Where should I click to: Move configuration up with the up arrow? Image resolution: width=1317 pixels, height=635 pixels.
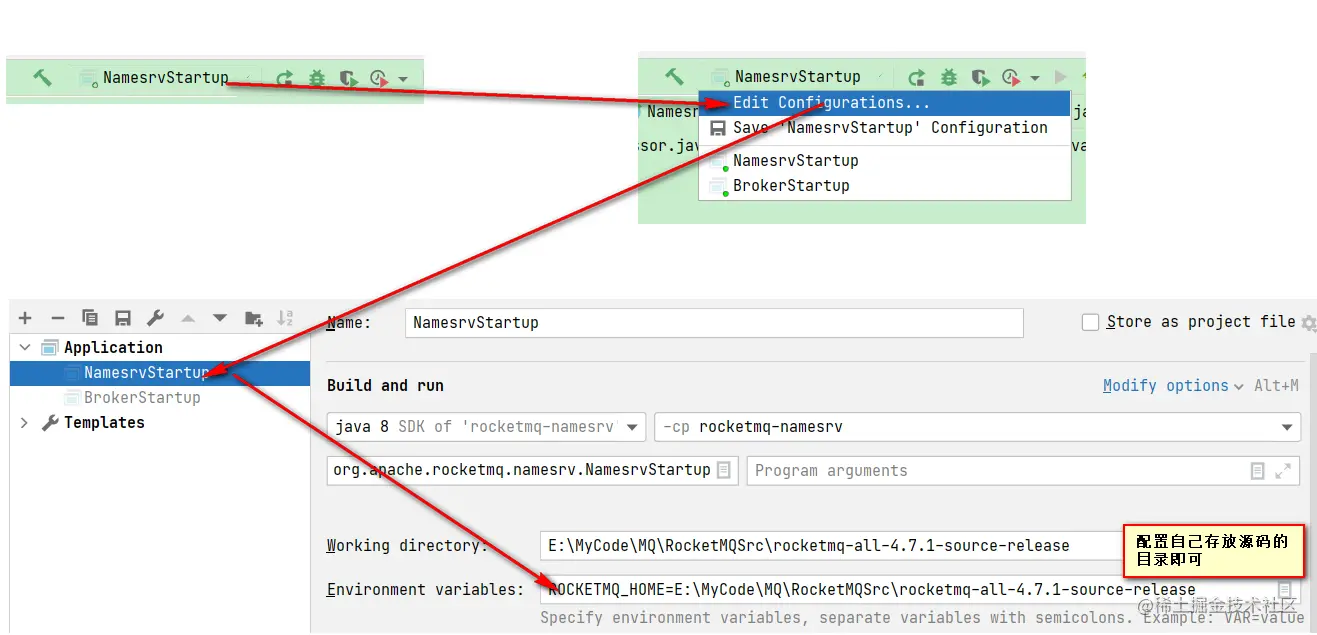pyautogui.click(x=188, y=318)
